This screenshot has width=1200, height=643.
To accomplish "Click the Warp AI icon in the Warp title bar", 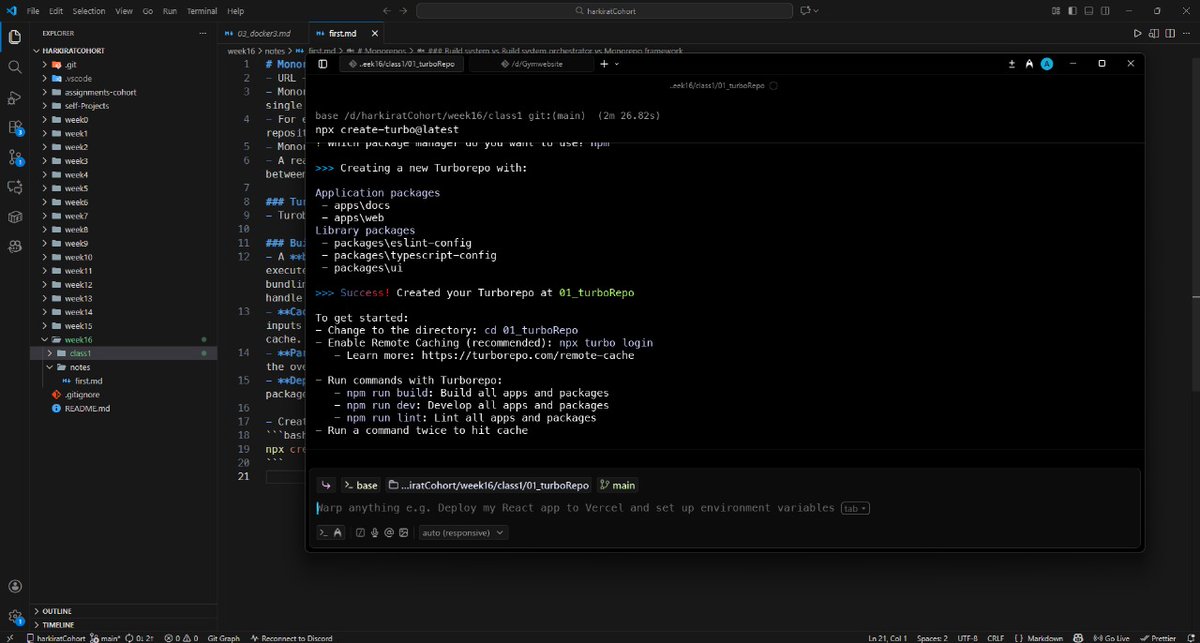I will click(x=1029, y=63).
